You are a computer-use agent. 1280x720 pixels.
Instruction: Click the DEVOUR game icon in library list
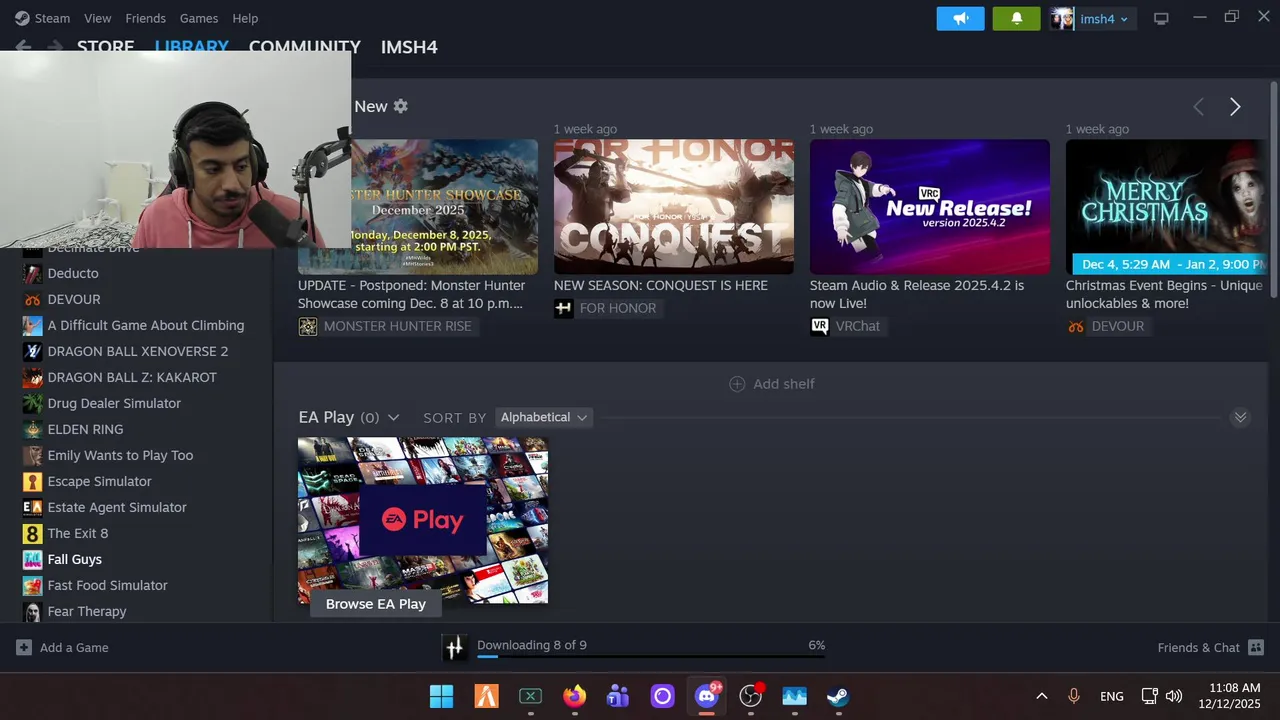33,299
